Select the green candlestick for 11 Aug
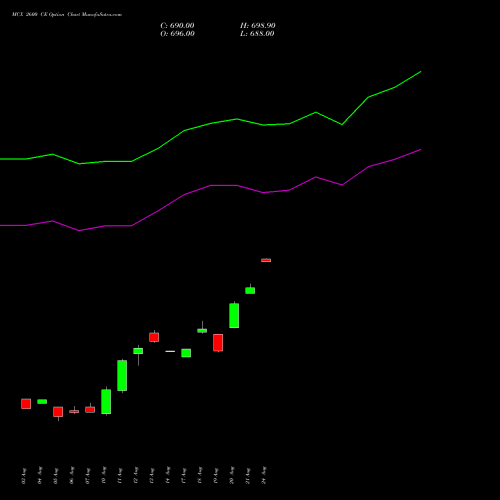500x500 pixels. [x=122, y=375]
